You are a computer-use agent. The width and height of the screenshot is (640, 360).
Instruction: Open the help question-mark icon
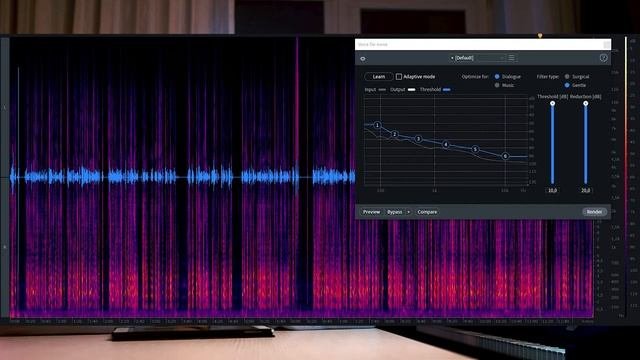click(603, 58)
